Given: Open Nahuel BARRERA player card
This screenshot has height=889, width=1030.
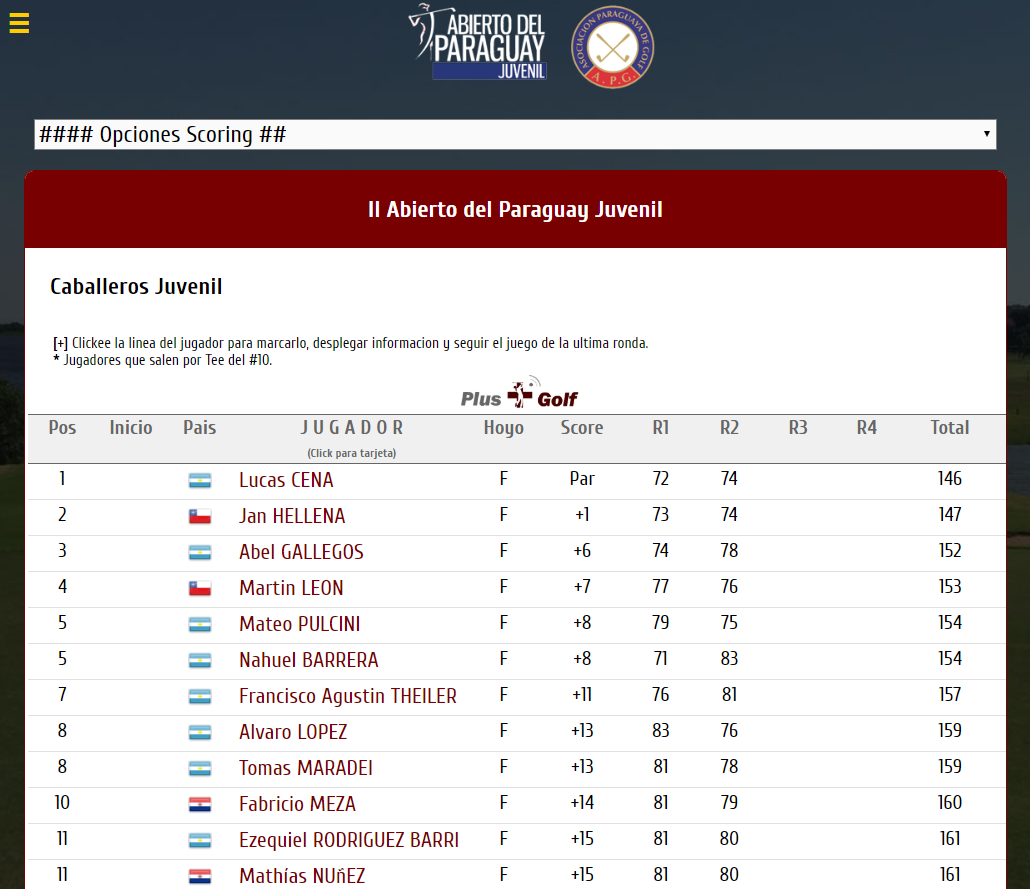Looking at the screenshot, I should pyautogui.click(x=308, y=661).
